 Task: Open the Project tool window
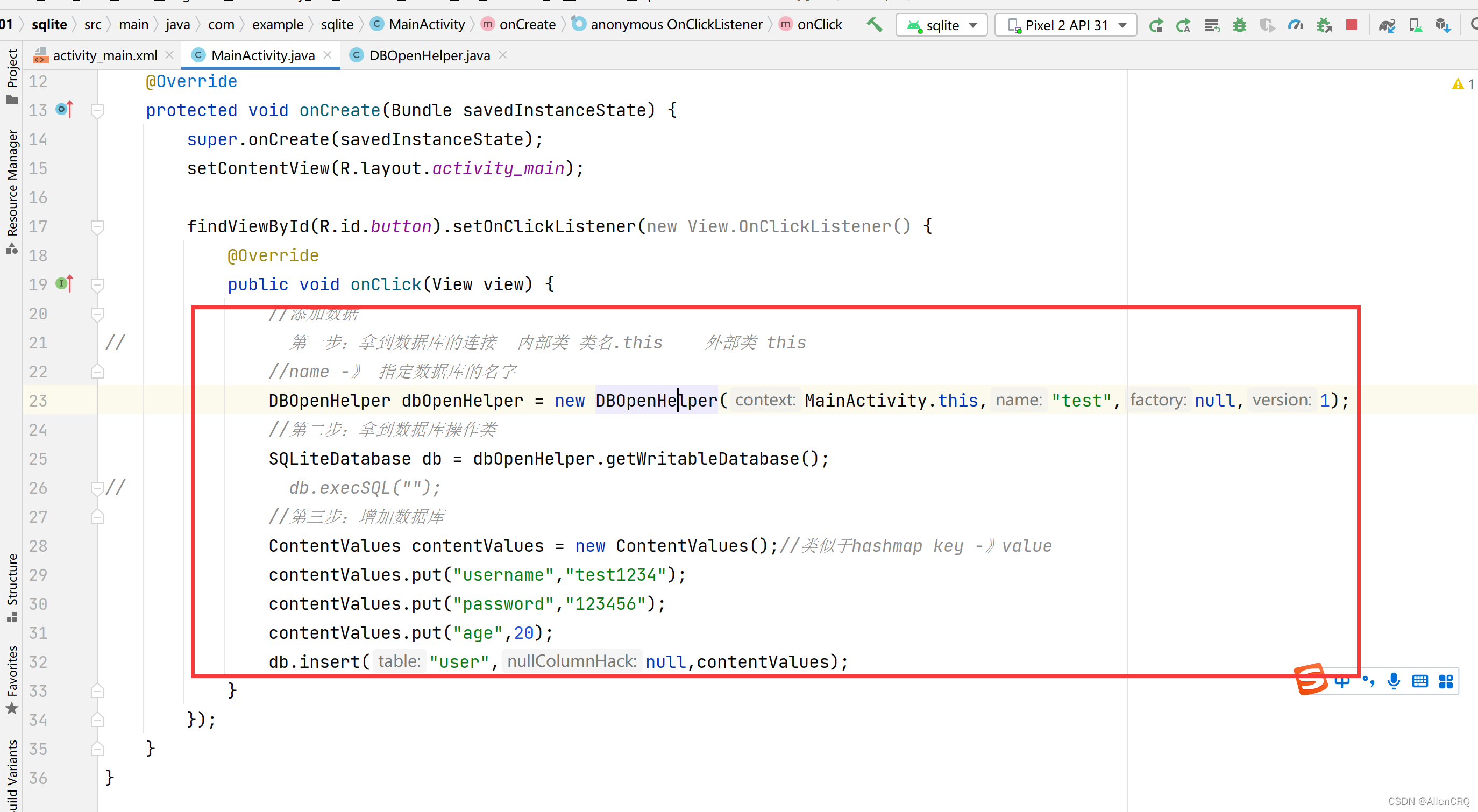(11, 77)
